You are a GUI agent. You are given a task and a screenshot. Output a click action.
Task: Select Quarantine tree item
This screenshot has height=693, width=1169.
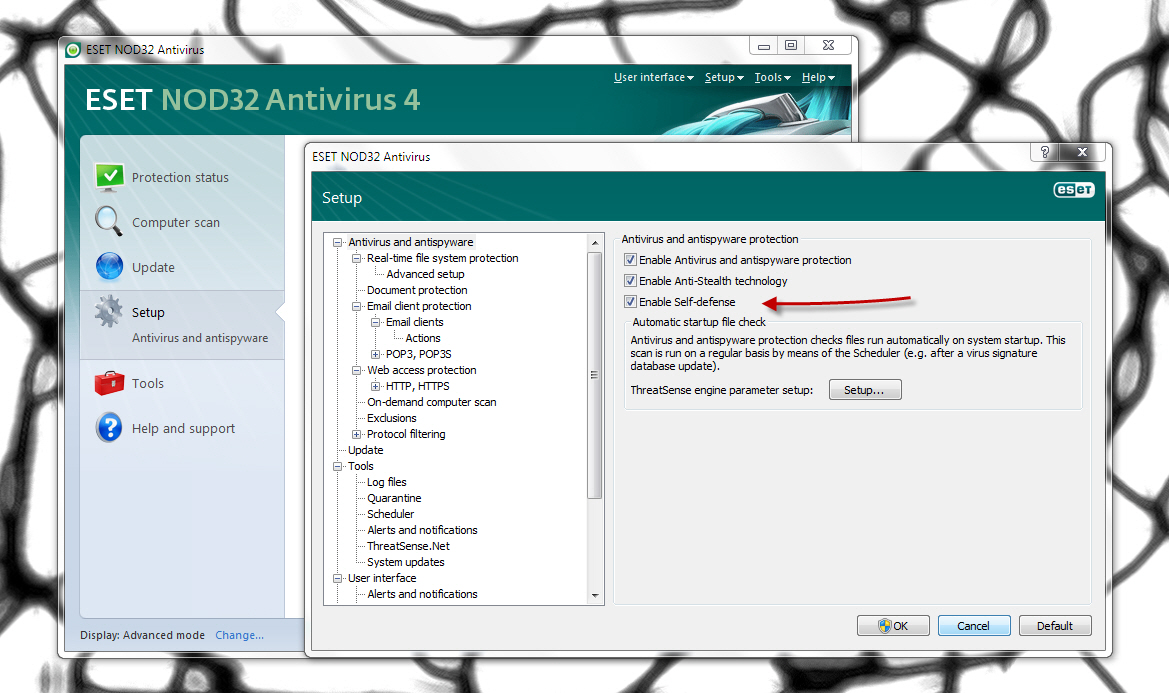[x=394, y=499]
